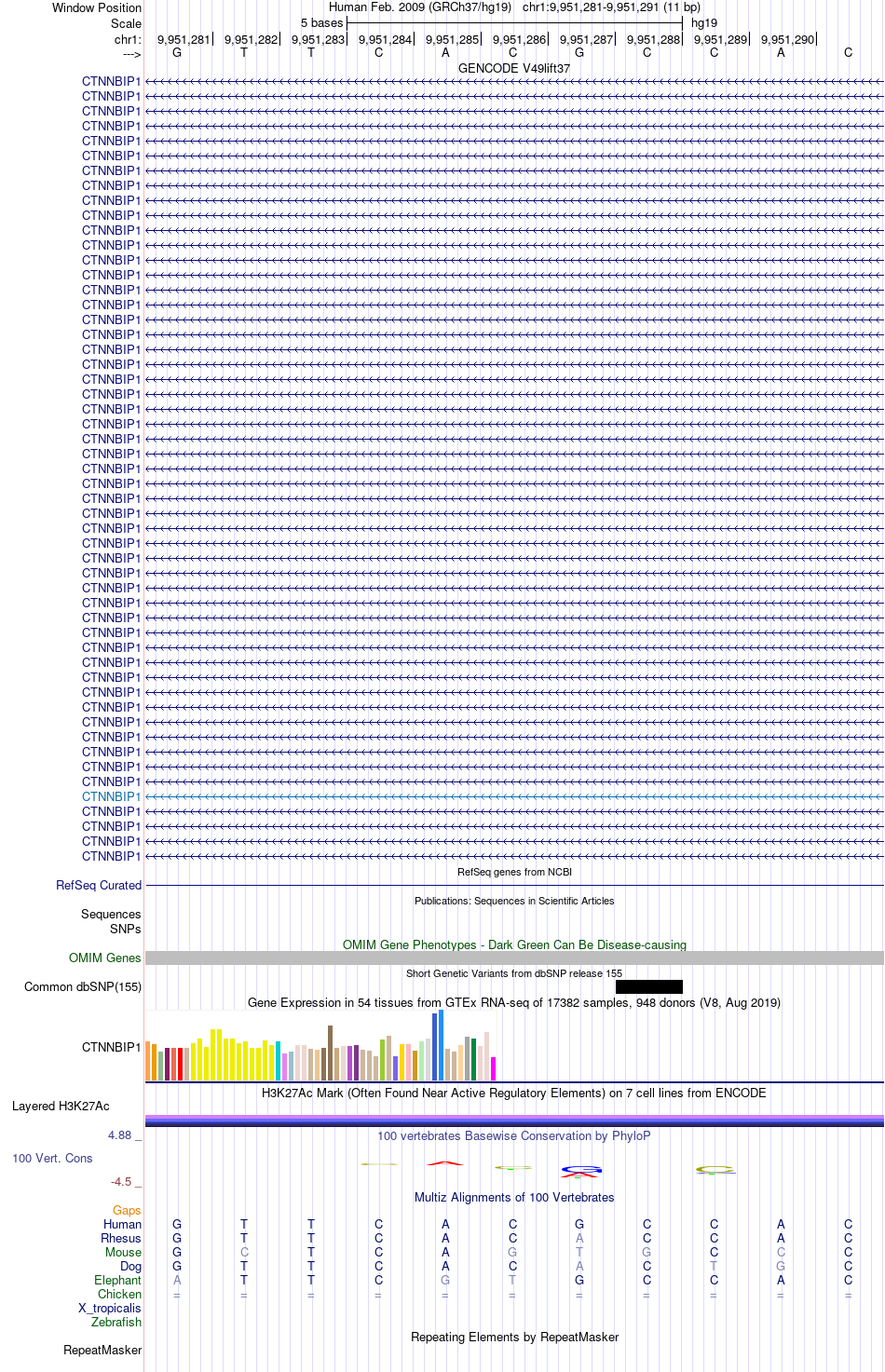Click the CTNNBIP1 label beside GTEx bar chart
This screenshot has width=885, height=1372.
111,1048
